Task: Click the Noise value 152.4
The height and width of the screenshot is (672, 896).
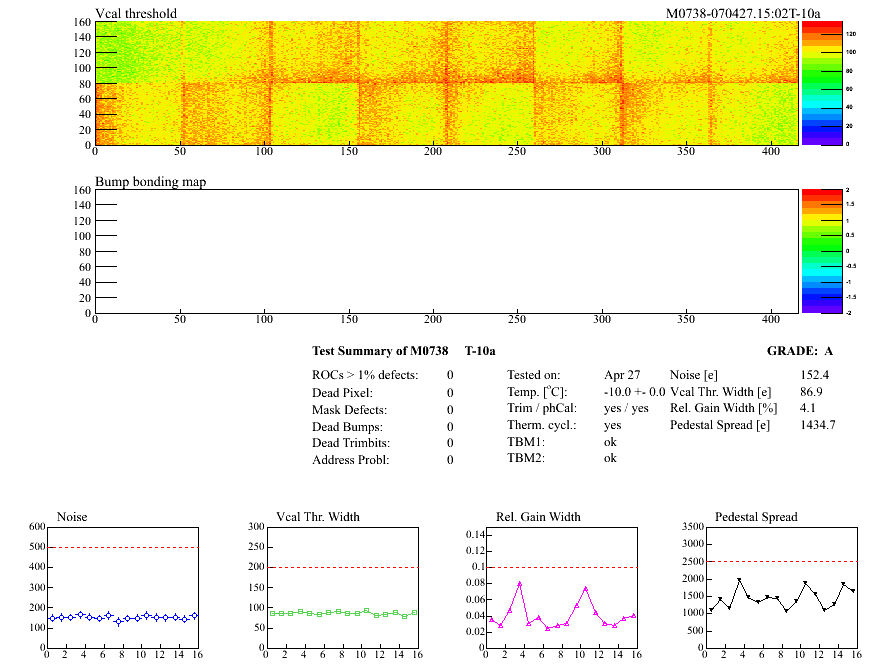Action: click(x=815, y=375)
